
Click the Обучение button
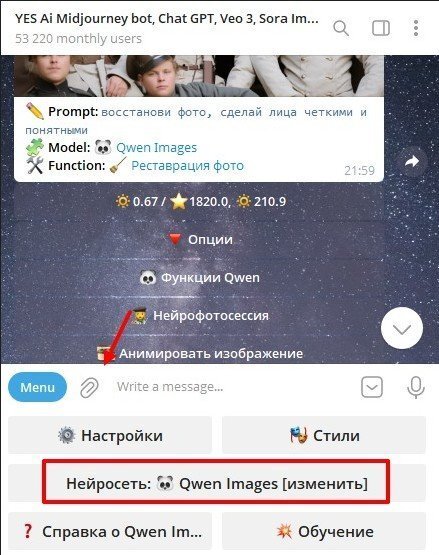point(324,531)
